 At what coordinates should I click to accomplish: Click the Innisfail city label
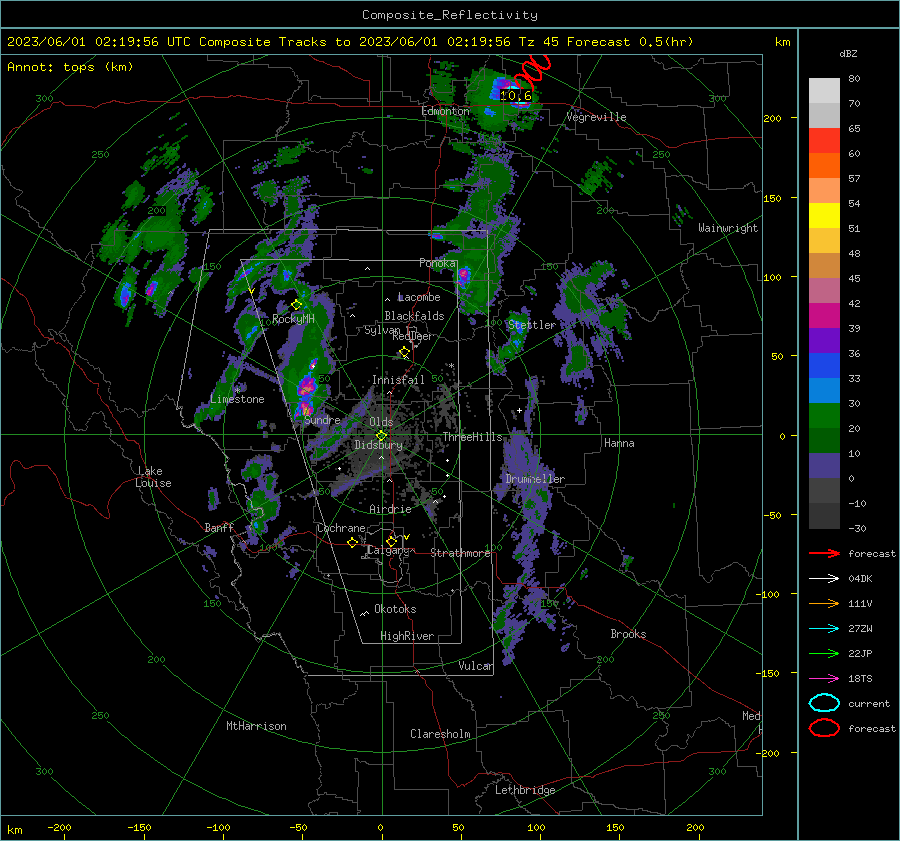point(398,380)
